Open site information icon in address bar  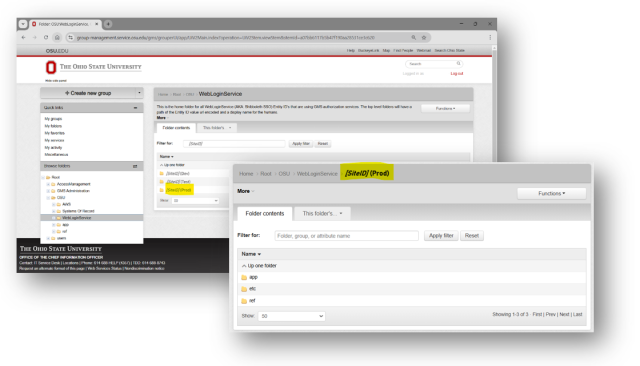click(x=70, y=38)
